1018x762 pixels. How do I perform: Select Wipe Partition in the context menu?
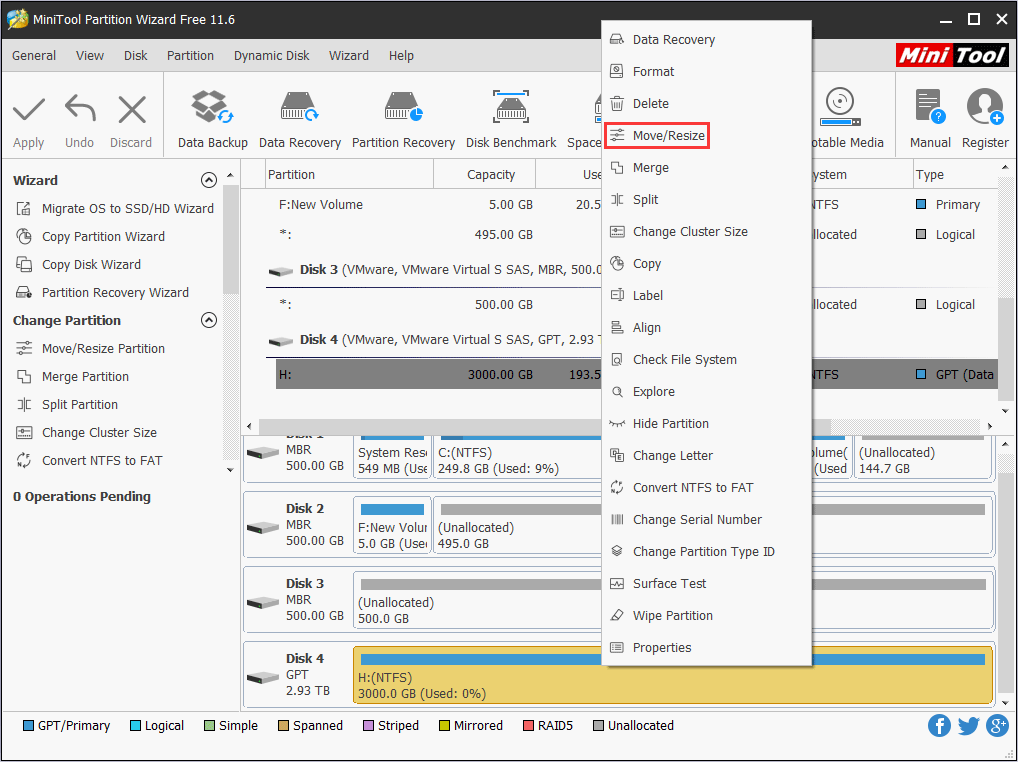[x=706, y=615]
